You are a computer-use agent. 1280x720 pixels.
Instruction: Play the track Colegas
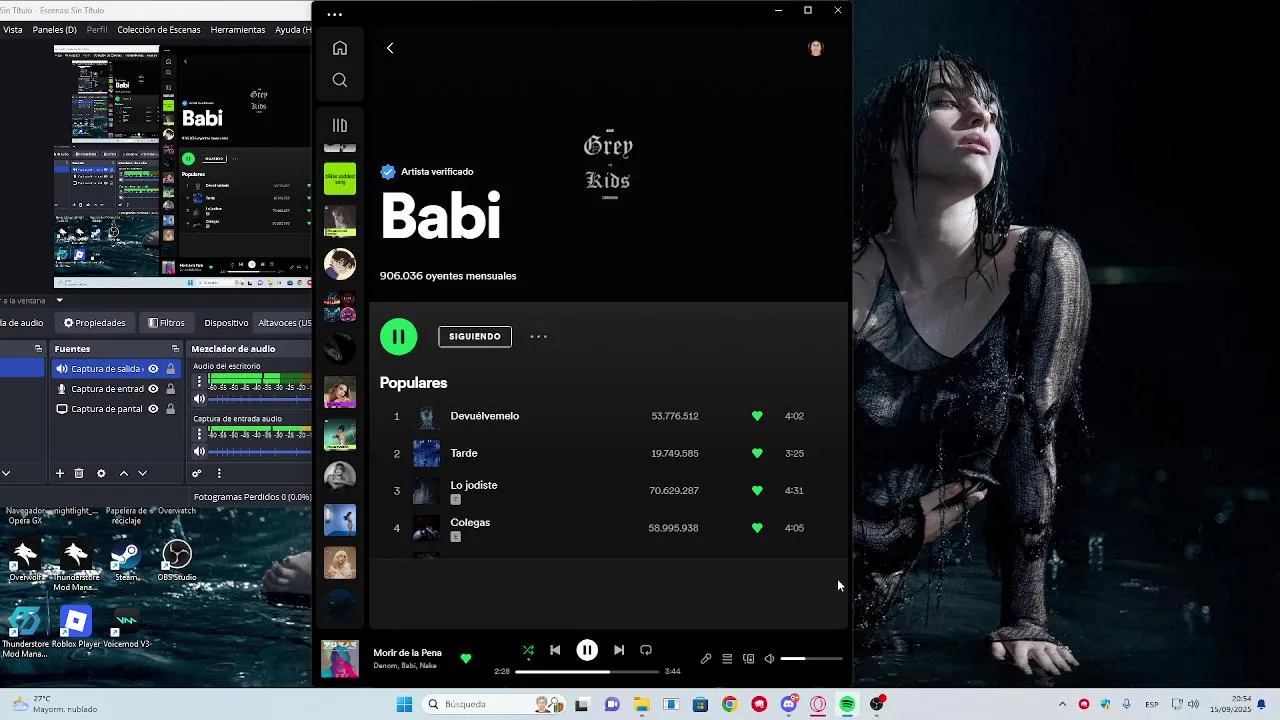(x=470, y=522)
